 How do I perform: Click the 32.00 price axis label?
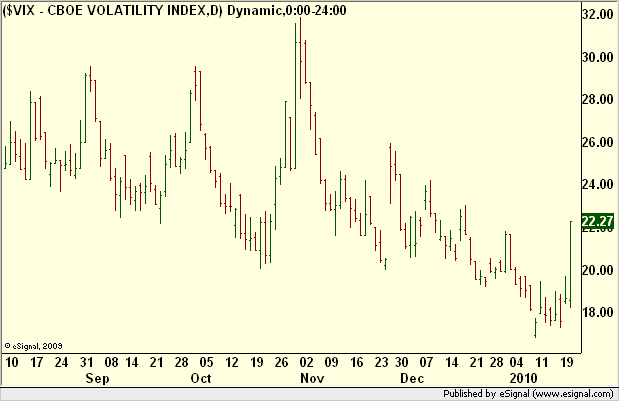click(598, 15)
